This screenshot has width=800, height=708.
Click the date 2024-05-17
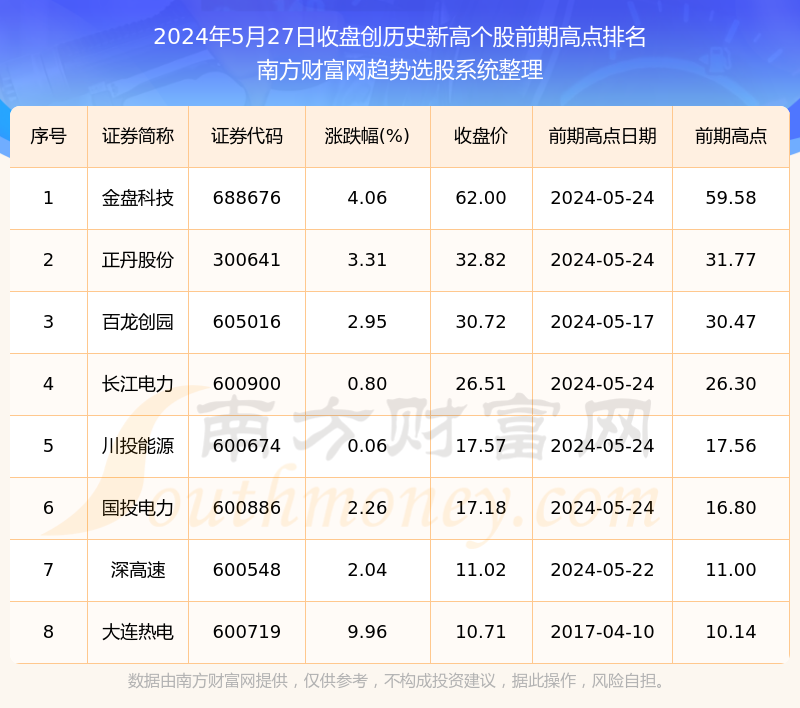click(x=603, y=322)
